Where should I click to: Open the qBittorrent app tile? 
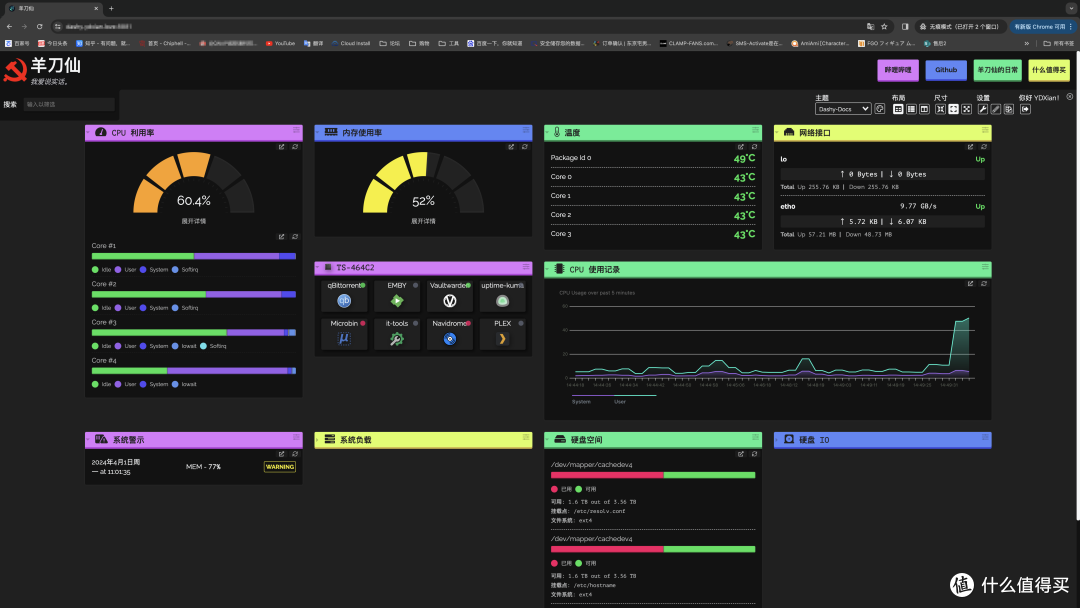click(x=344, y=295)
